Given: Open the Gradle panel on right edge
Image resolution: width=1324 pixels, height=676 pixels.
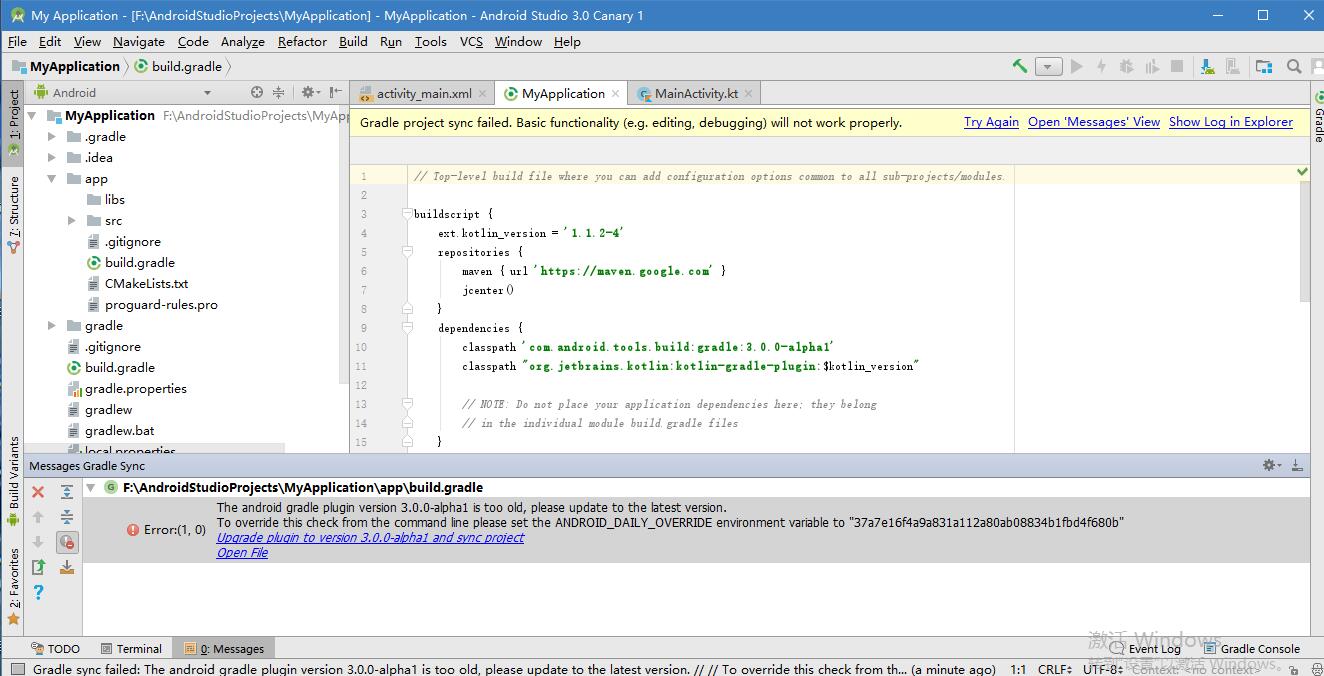Looking at the screenshot, I should pyautogui.click(x=1316, y=118).
